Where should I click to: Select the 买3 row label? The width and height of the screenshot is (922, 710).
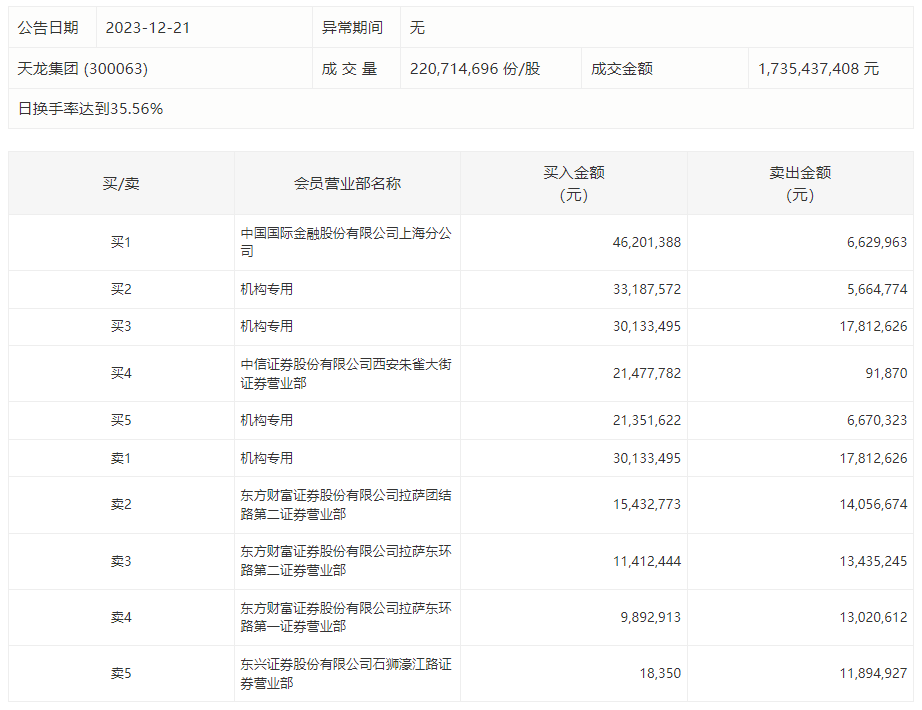click(x=121, y=326)
